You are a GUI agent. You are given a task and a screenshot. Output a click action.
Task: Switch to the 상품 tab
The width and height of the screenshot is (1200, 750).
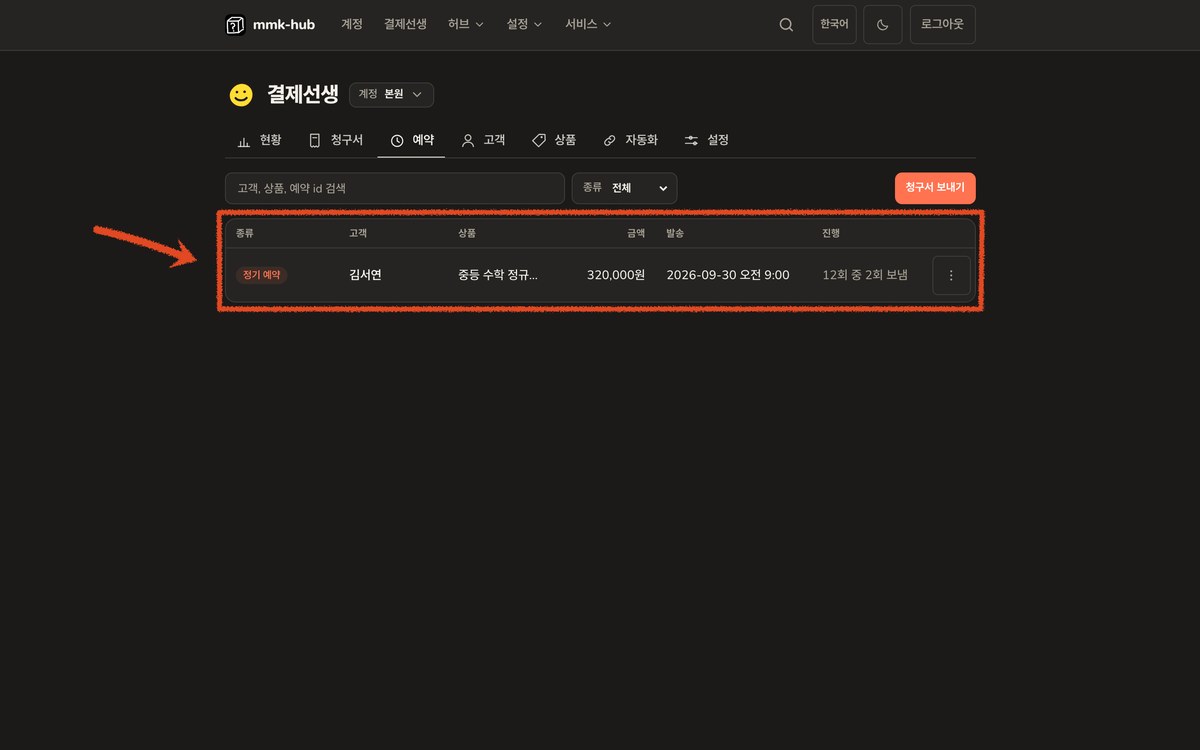[553, 140]
